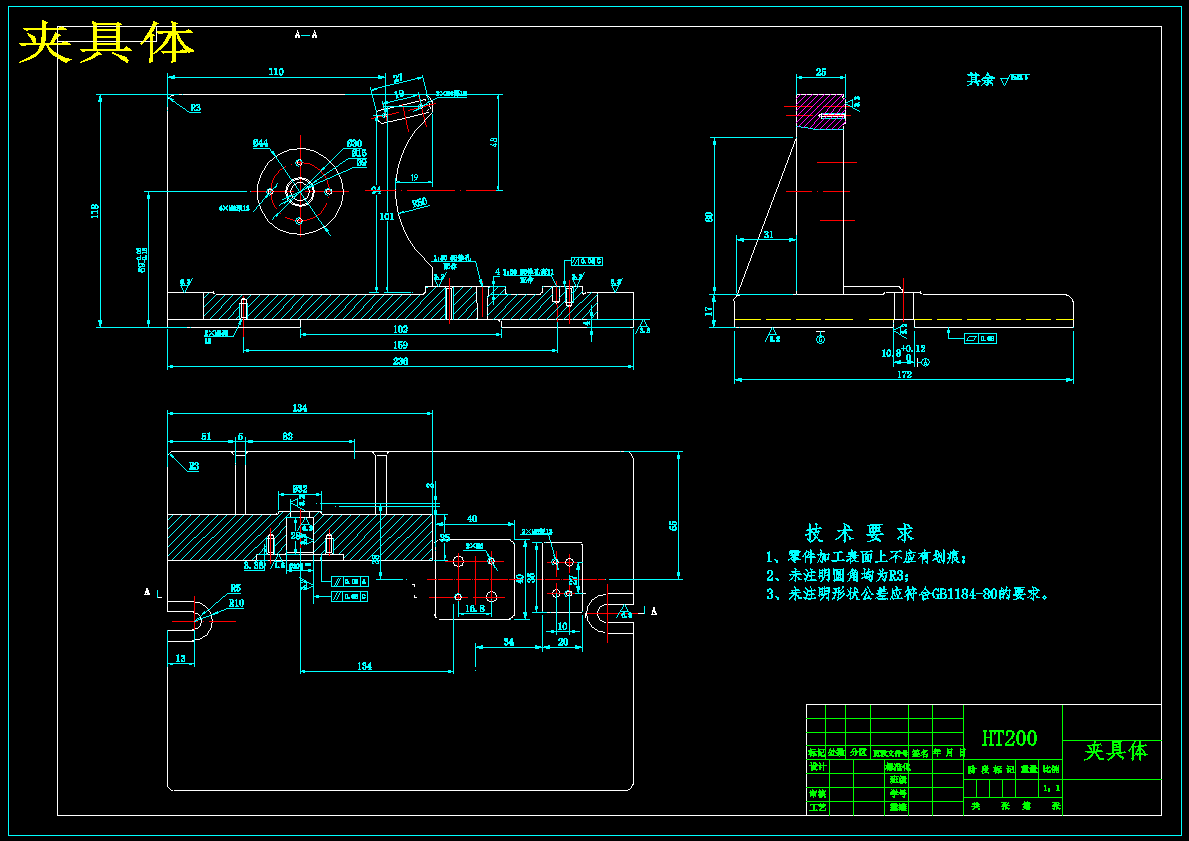The height and width of the screenshot is (841, 1189).
Task: Select the R10 radius callout
Action: (x=236, y=603)
